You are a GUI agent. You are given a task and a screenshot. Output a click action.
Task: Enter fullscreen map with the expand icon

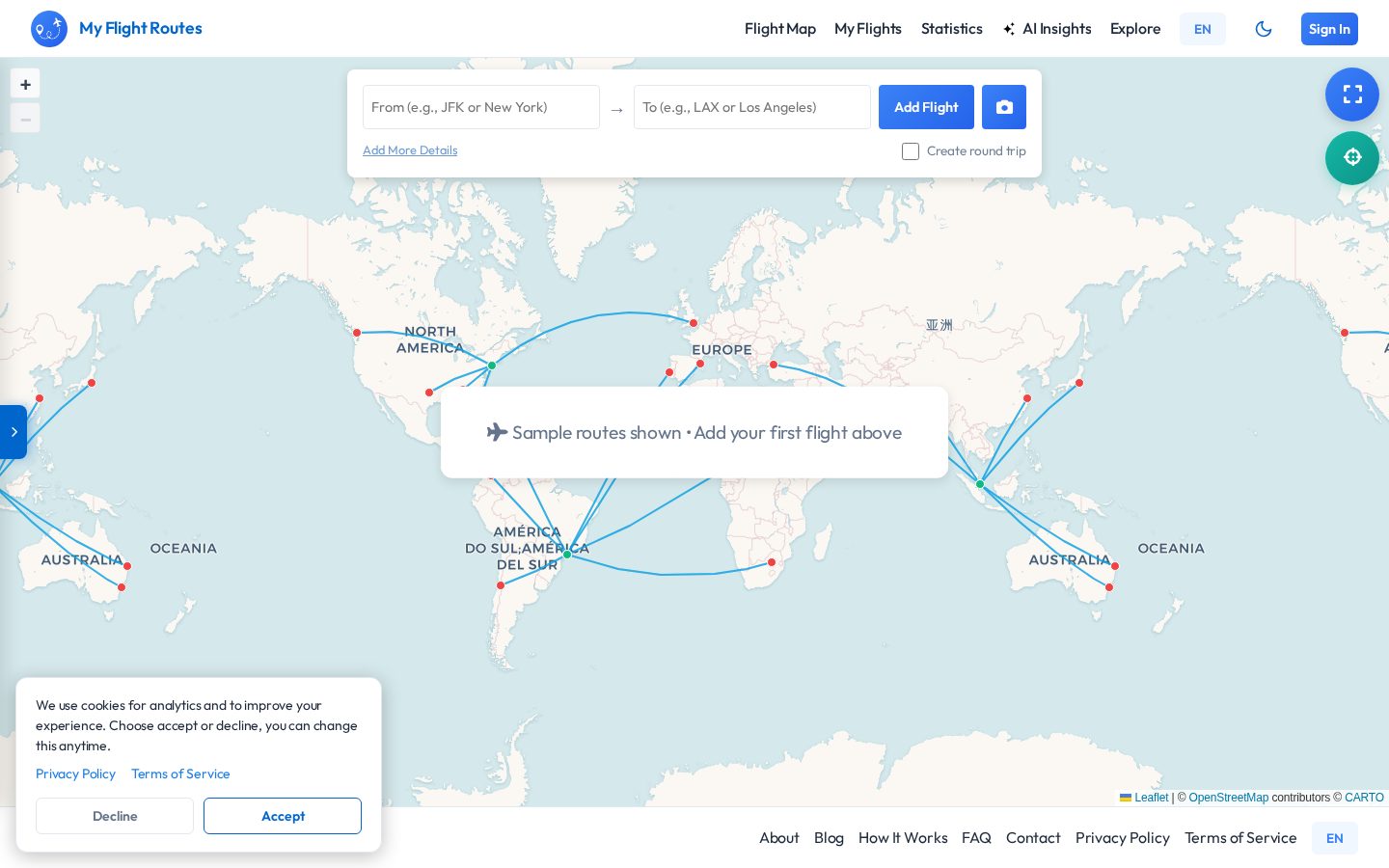[x=1352, y=95]
